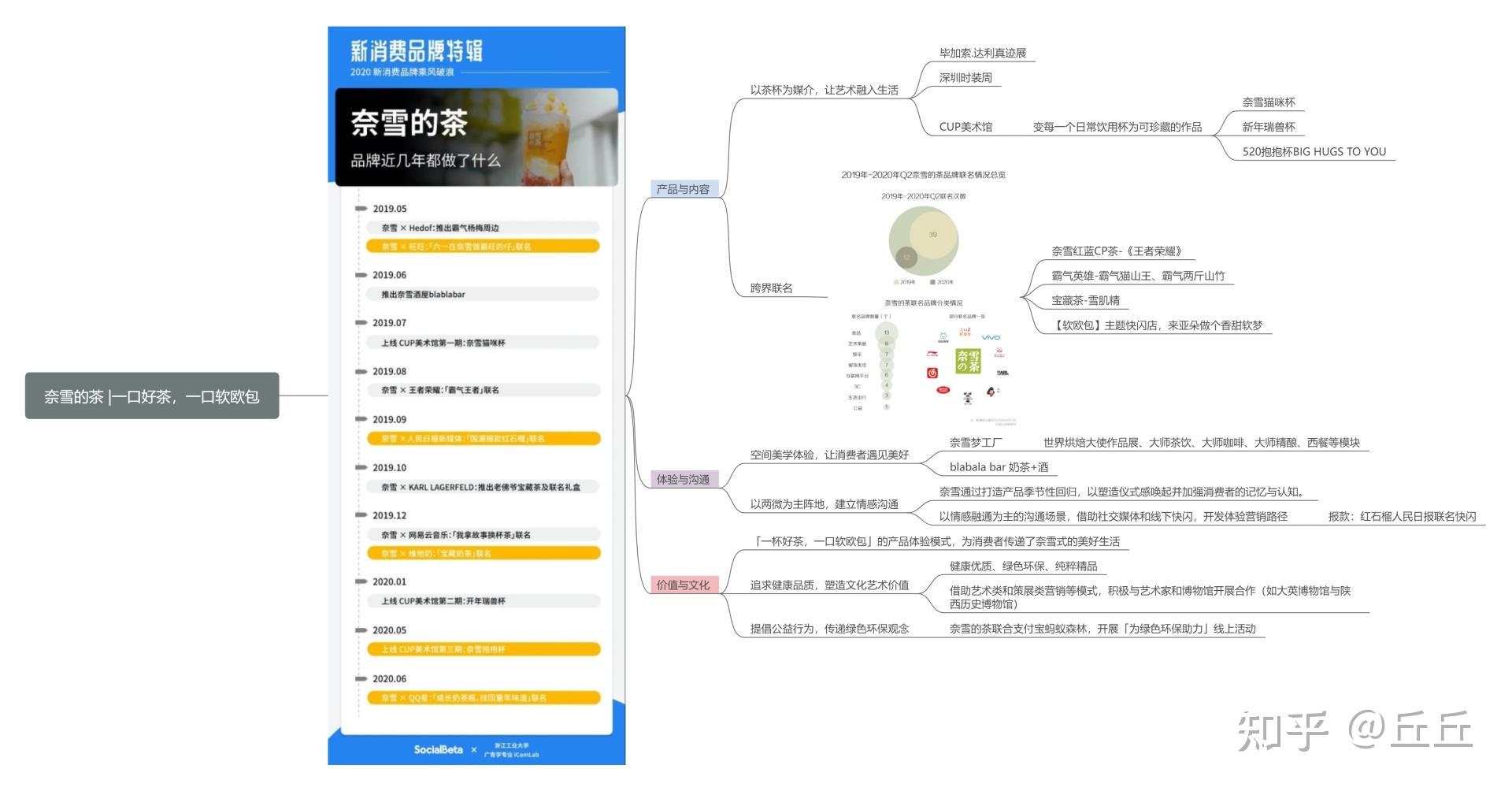The height and width of the screenshot is (791, 1512).
Task: Open the 新消费品牌特辑 infographic image
Action: [476, 395]
